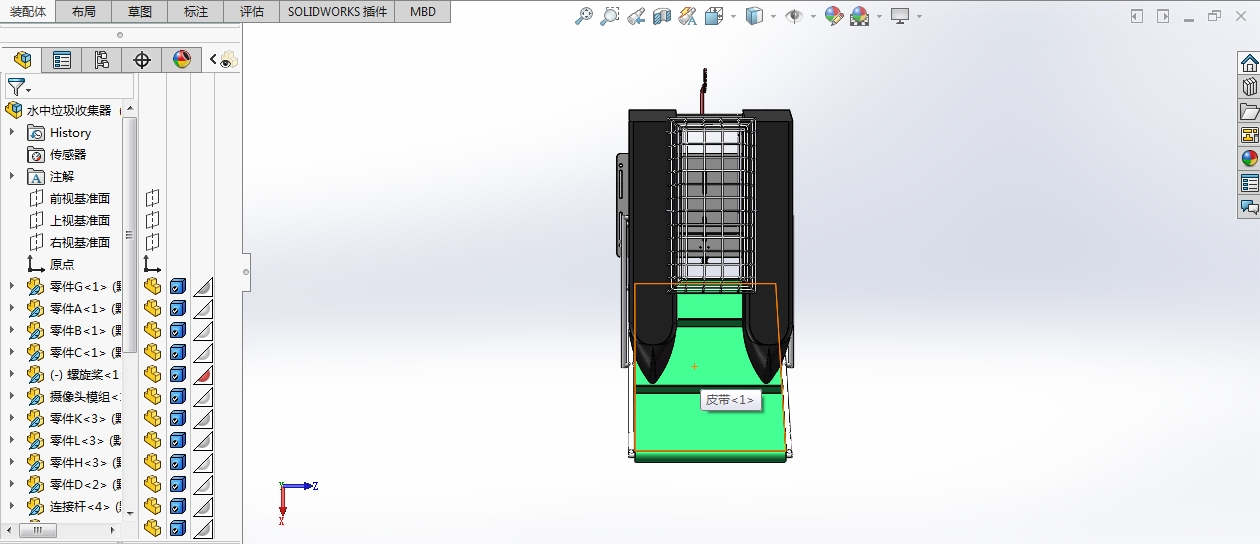Expand the 零件G<1> component node

coord(12,286)
